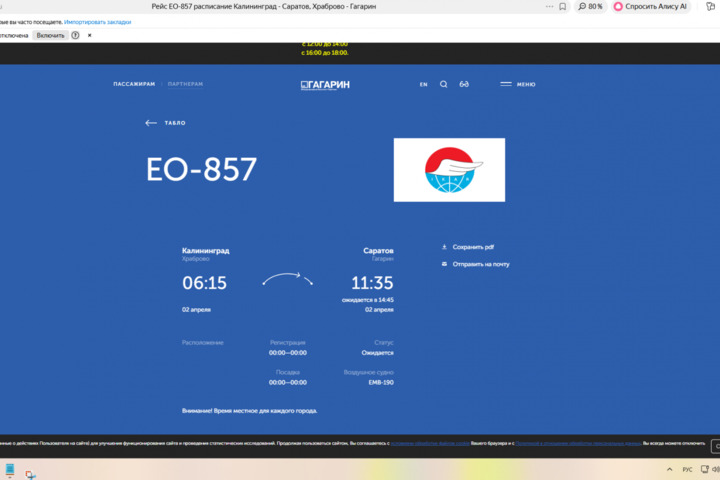The width and height of the screenshot is (720, 480).
Task: Open browser zoom indicator showing 80 %
Action: 590,6
